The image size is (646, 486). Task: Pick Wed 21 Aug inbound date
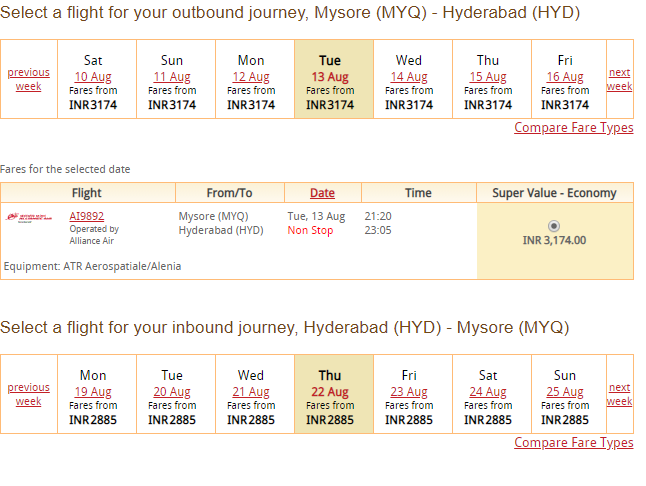251,392
